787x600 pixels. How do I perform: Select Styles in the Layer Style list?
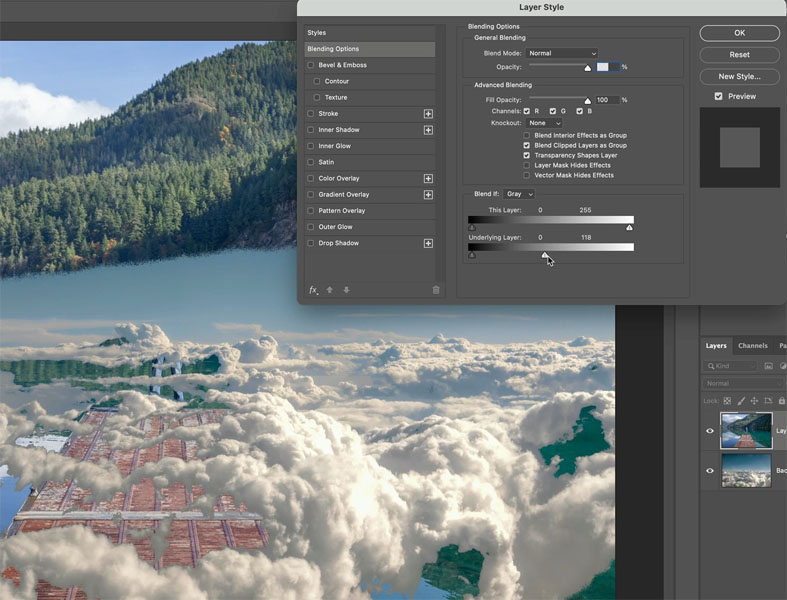click(x=369, y=33)
